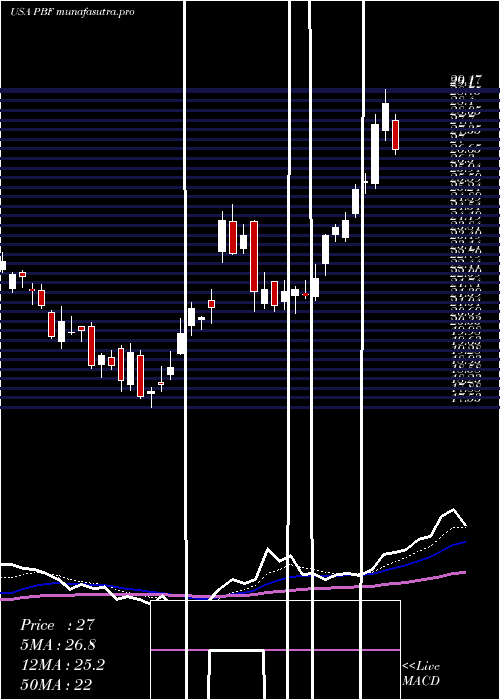Click the '12MA : 25.2' value
Screen dimensions: 500x700
[x=63, y=665]
